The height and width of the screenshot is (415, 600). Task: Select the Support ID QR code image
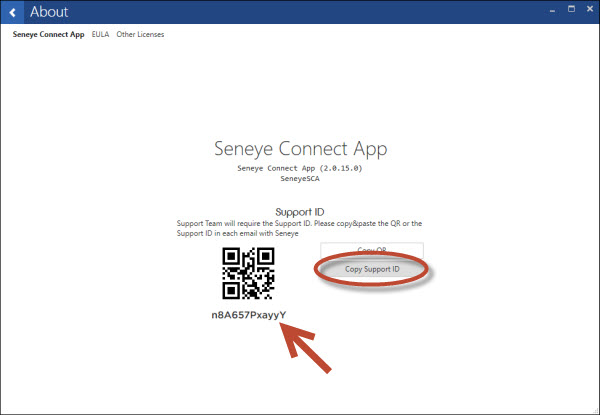[248, 273]
